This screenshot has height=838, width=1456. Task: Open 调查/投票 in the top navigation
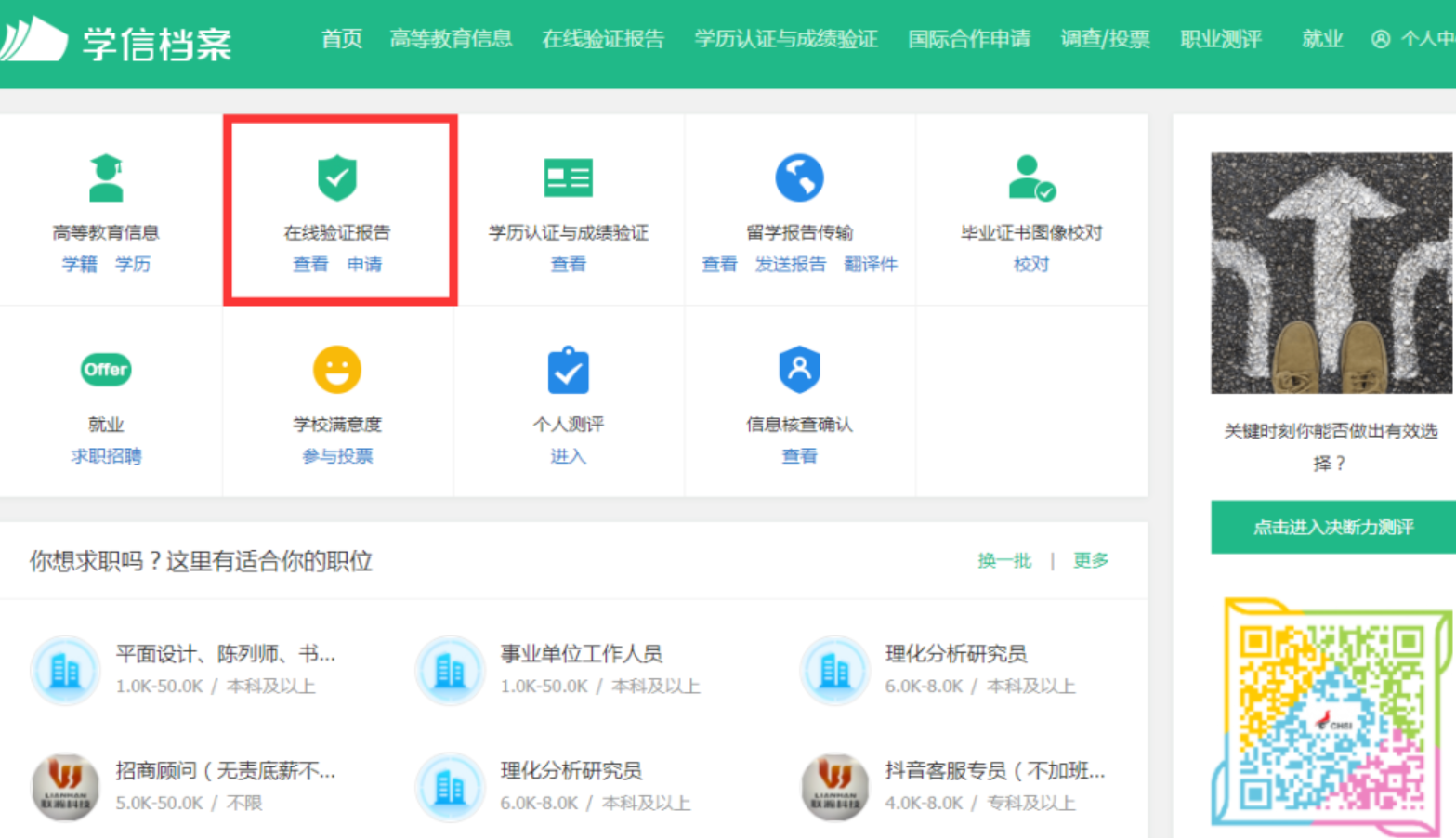pyautogui.click(x=1106, y=39)
